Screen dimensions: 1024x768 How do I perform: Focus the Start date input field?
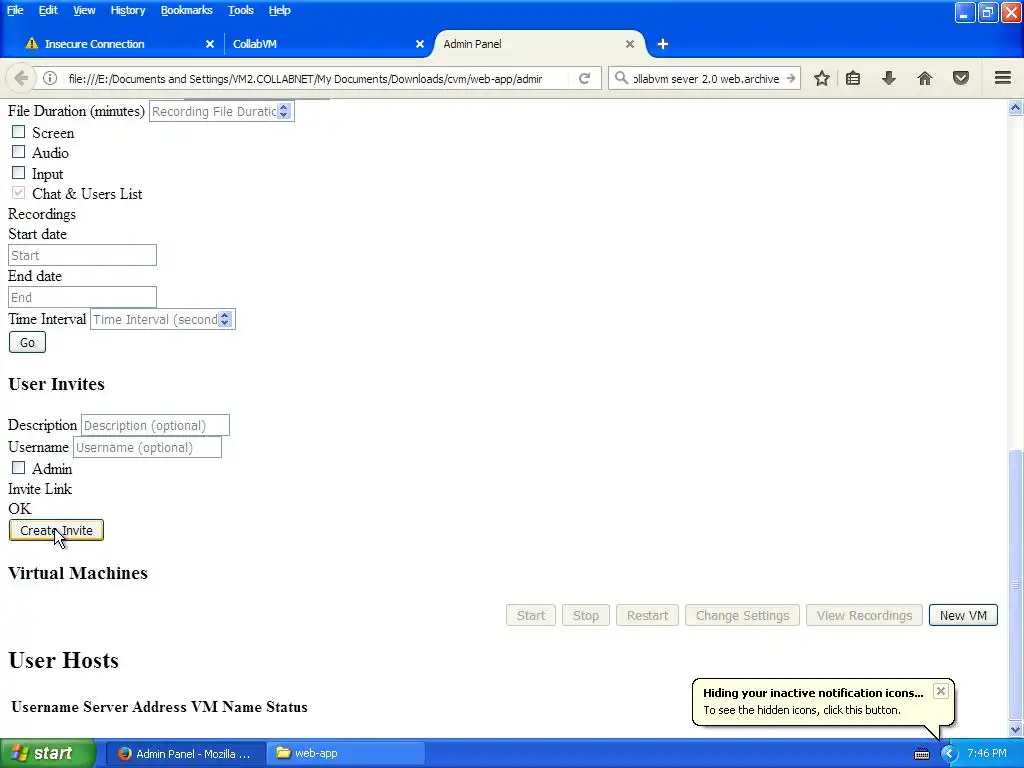82,255
